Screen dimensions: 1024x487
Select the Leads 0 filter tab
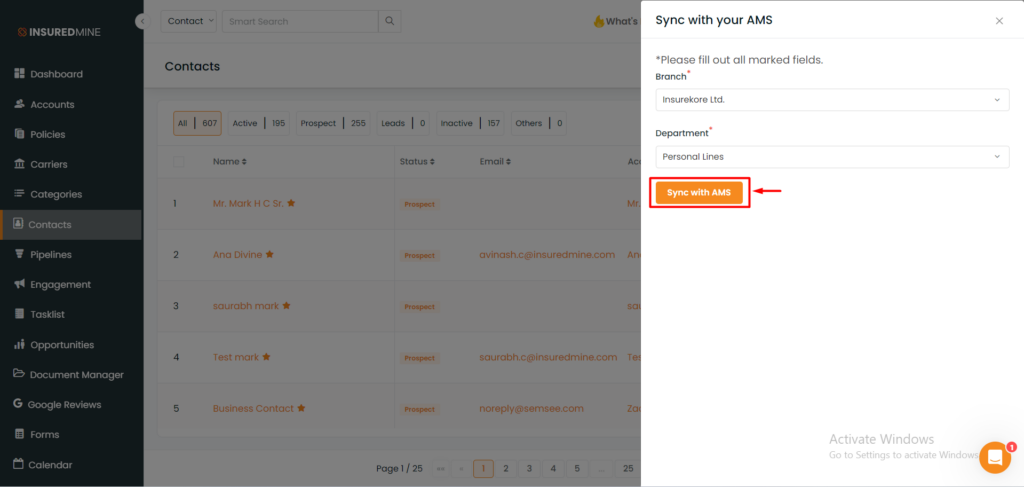[403, 123]
